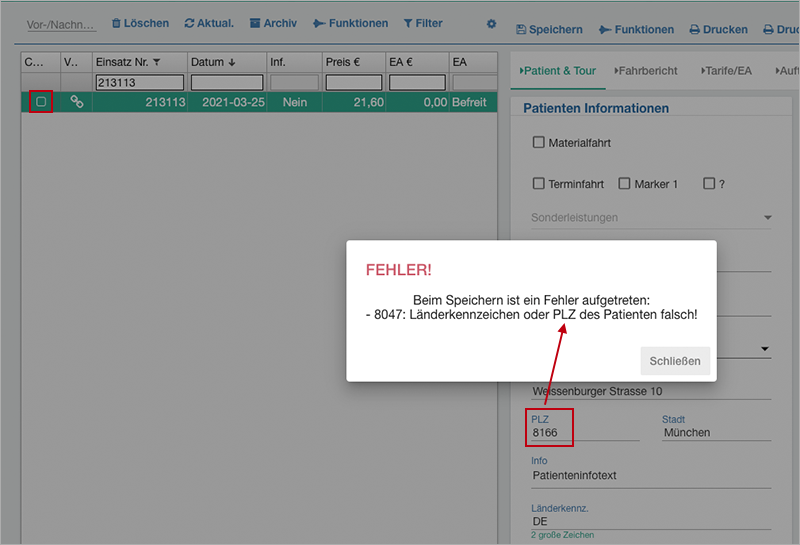Click the Löschen trash icon button
The width and height of the screenshot is (800, 545).
(x=140, y=23)
